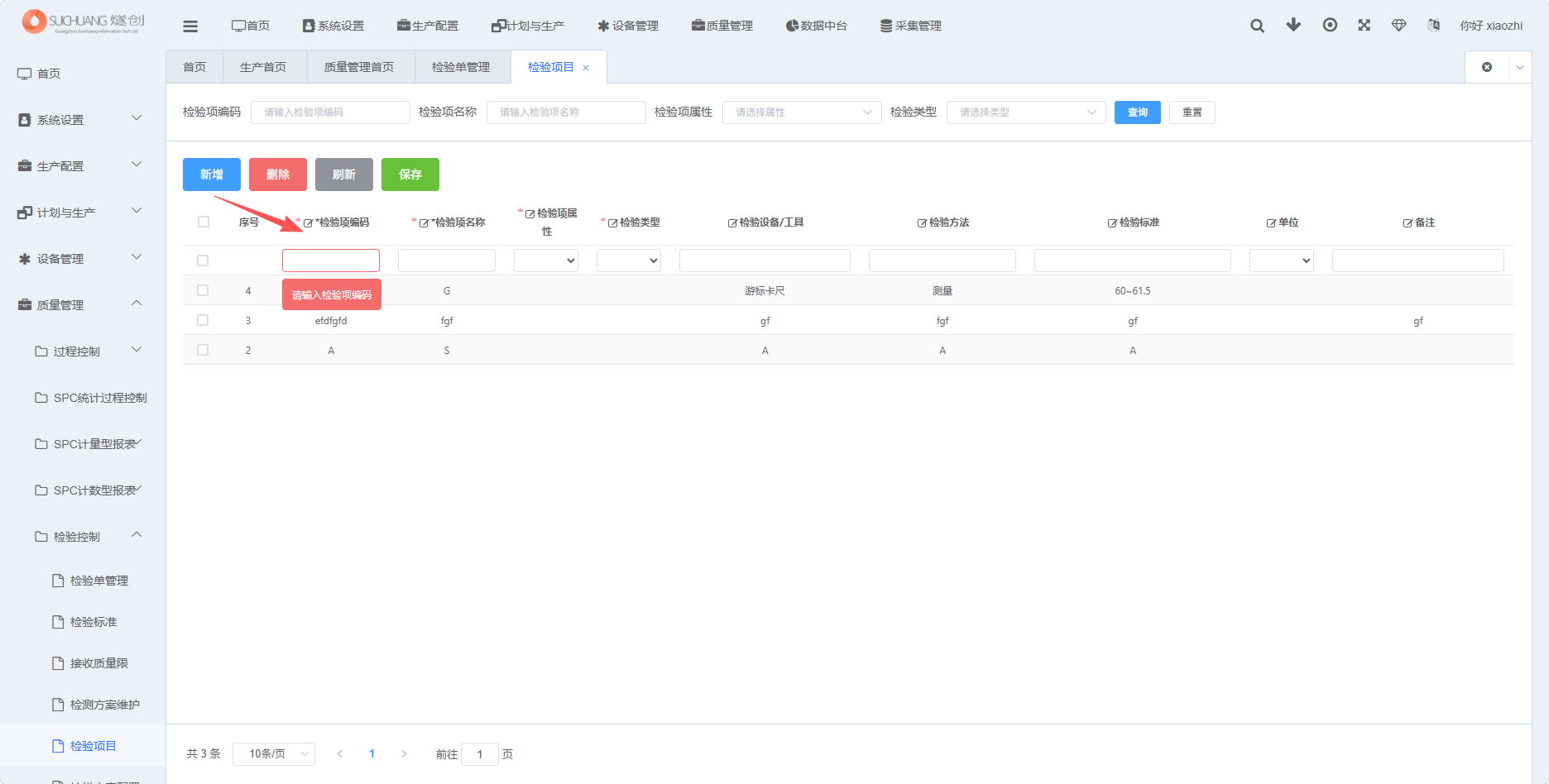Open 检测方案维护 in the sidebar
This screenshot has width=1549, height=784.
105,705
